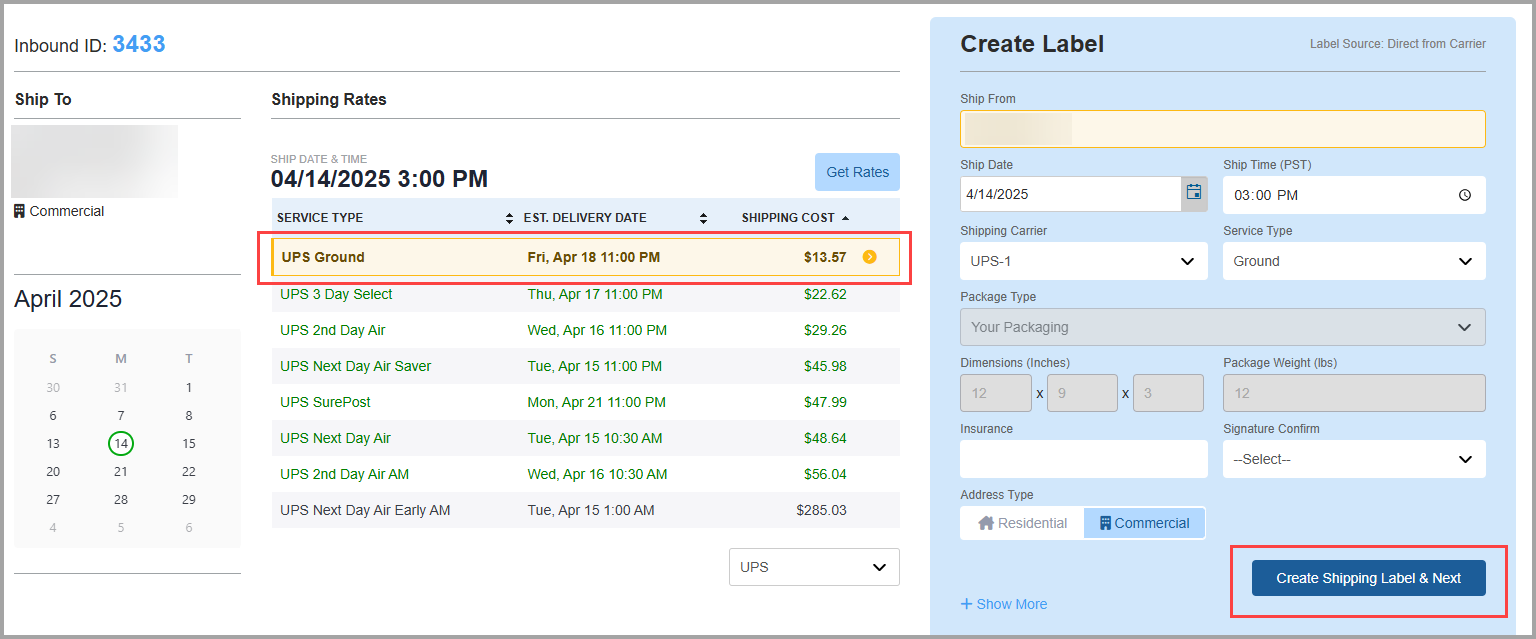Select UPS Next Day Air Early AM rate

tap(585, 510)
